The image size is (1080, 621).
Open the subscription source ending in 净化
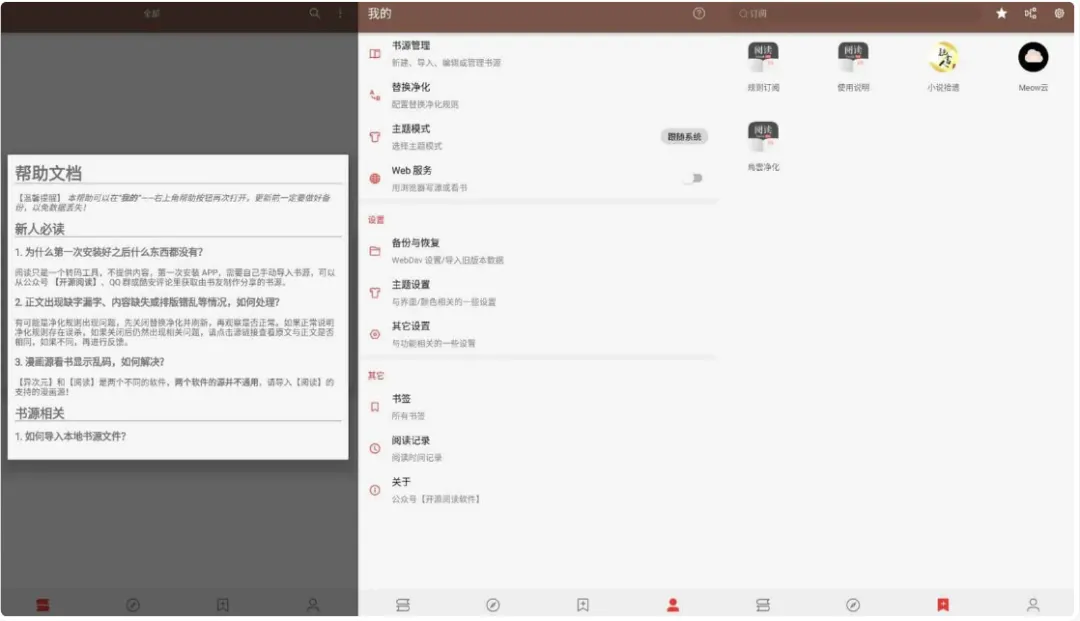tap(763, 145)
